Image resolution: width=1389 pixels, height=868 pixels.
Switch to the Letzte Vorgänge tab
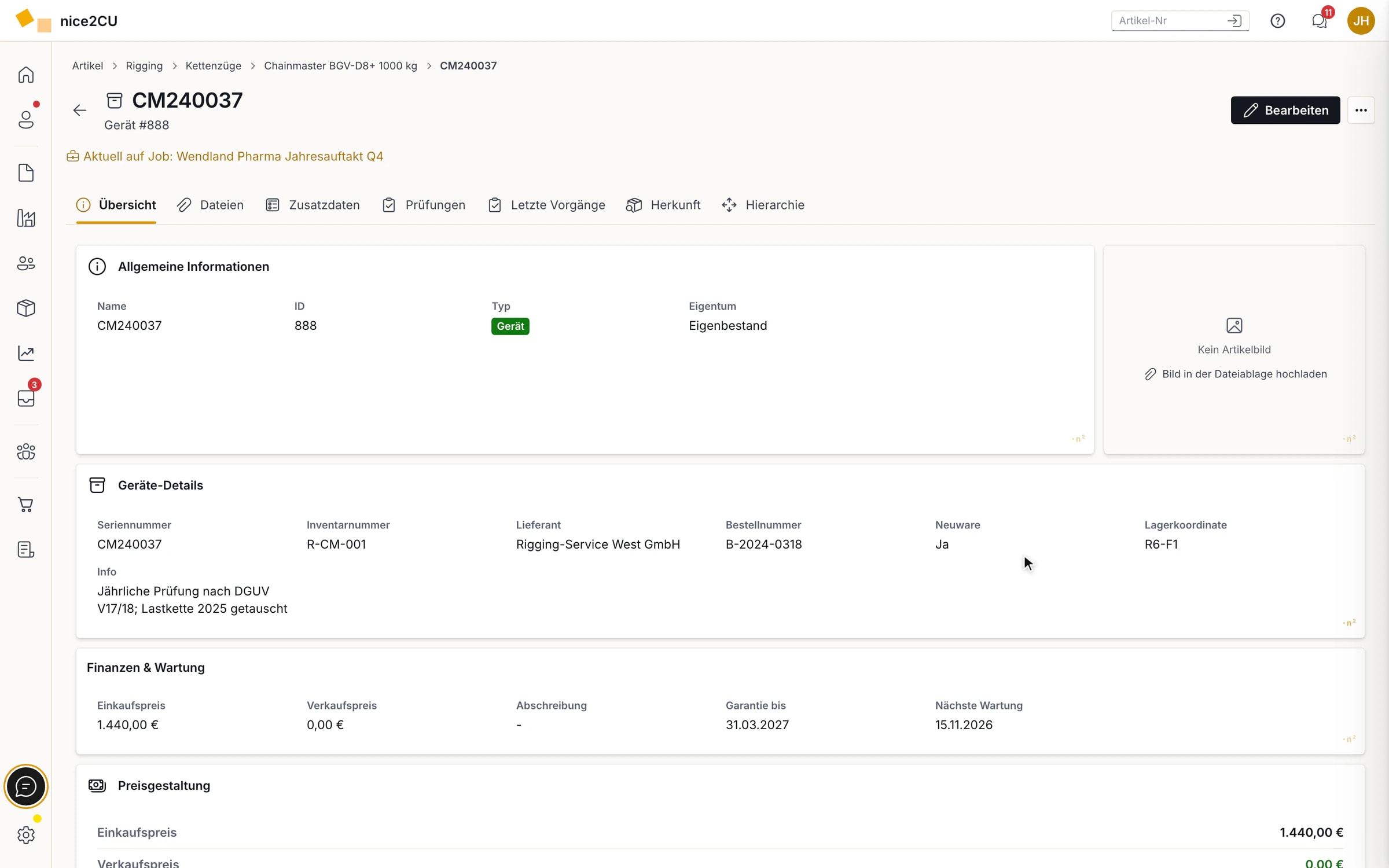pos(547,205)
